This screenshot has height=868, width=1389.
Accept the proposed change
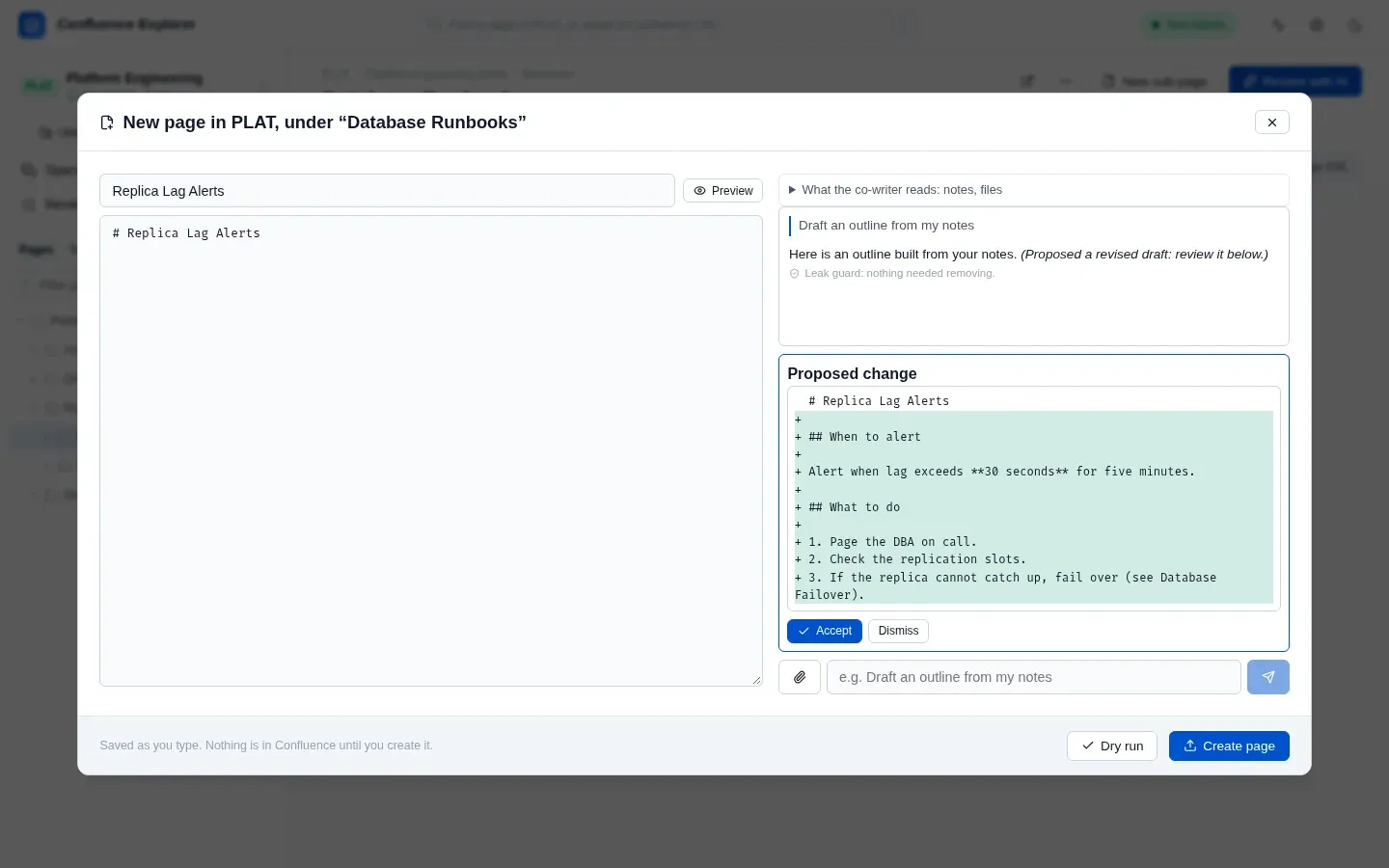(x=825, y=631)
